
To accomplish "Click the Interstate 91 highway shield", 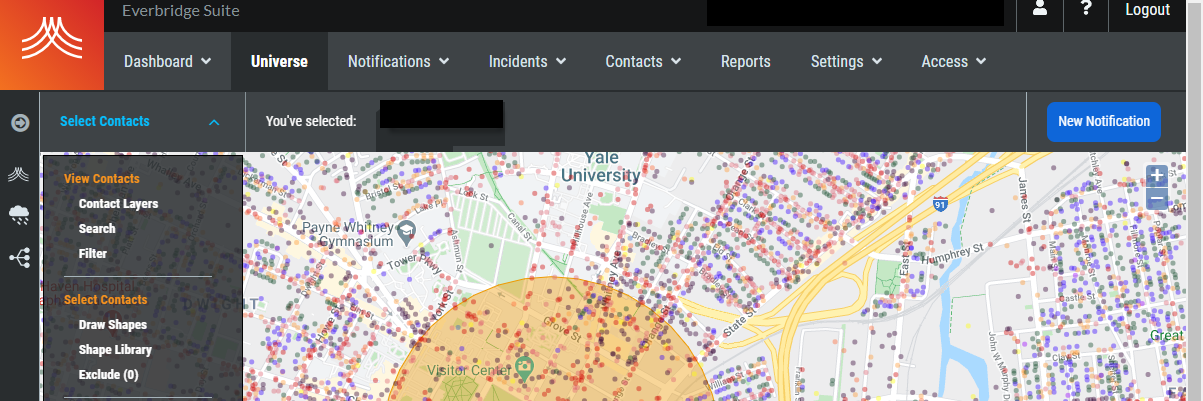I will click(x=939, y=203).
